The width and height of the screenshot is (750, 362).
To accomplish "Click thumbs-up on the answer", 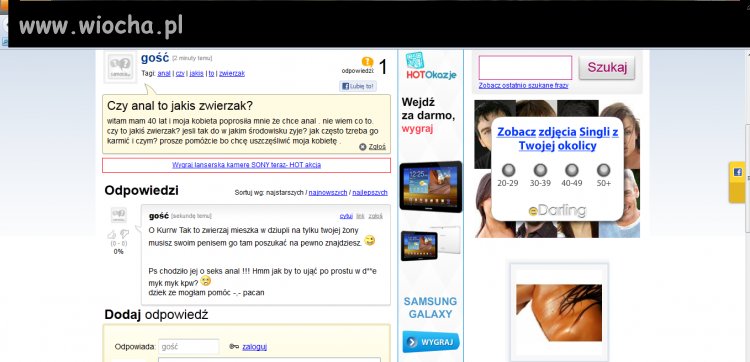I will tap(112, 234).
